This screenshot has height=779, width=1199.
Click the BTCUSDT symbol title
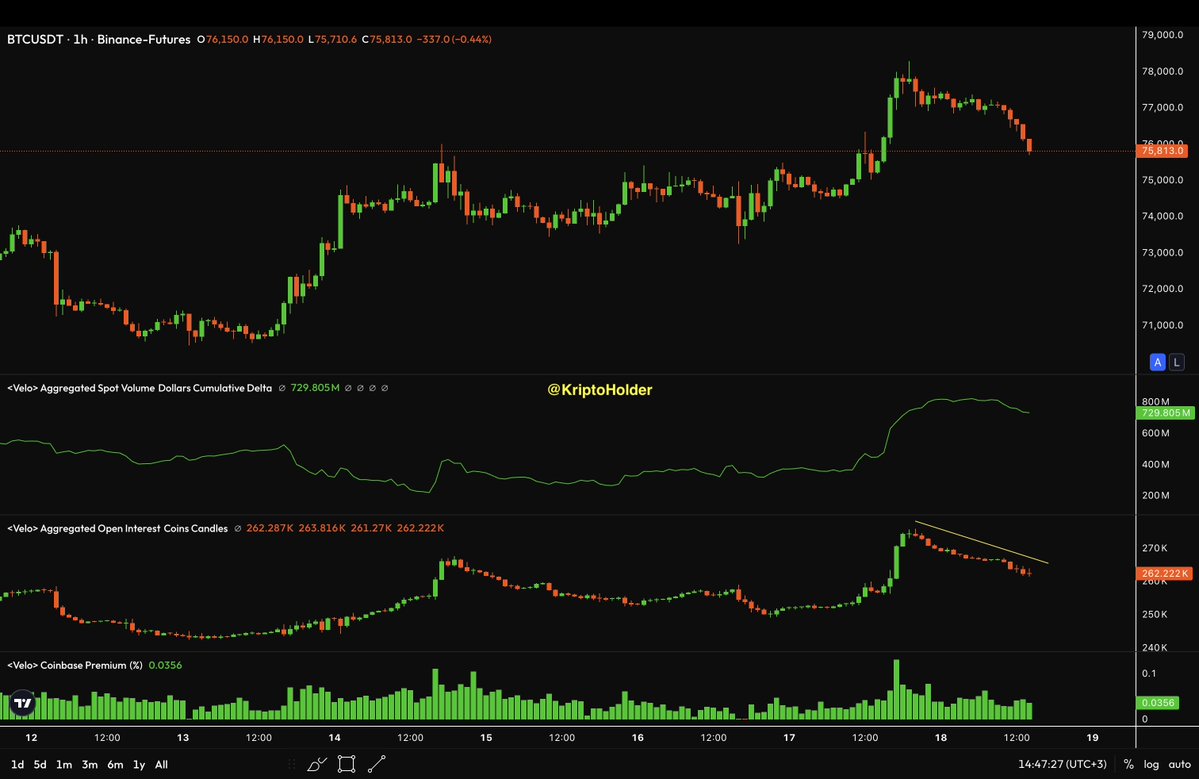tap(35, 39)
